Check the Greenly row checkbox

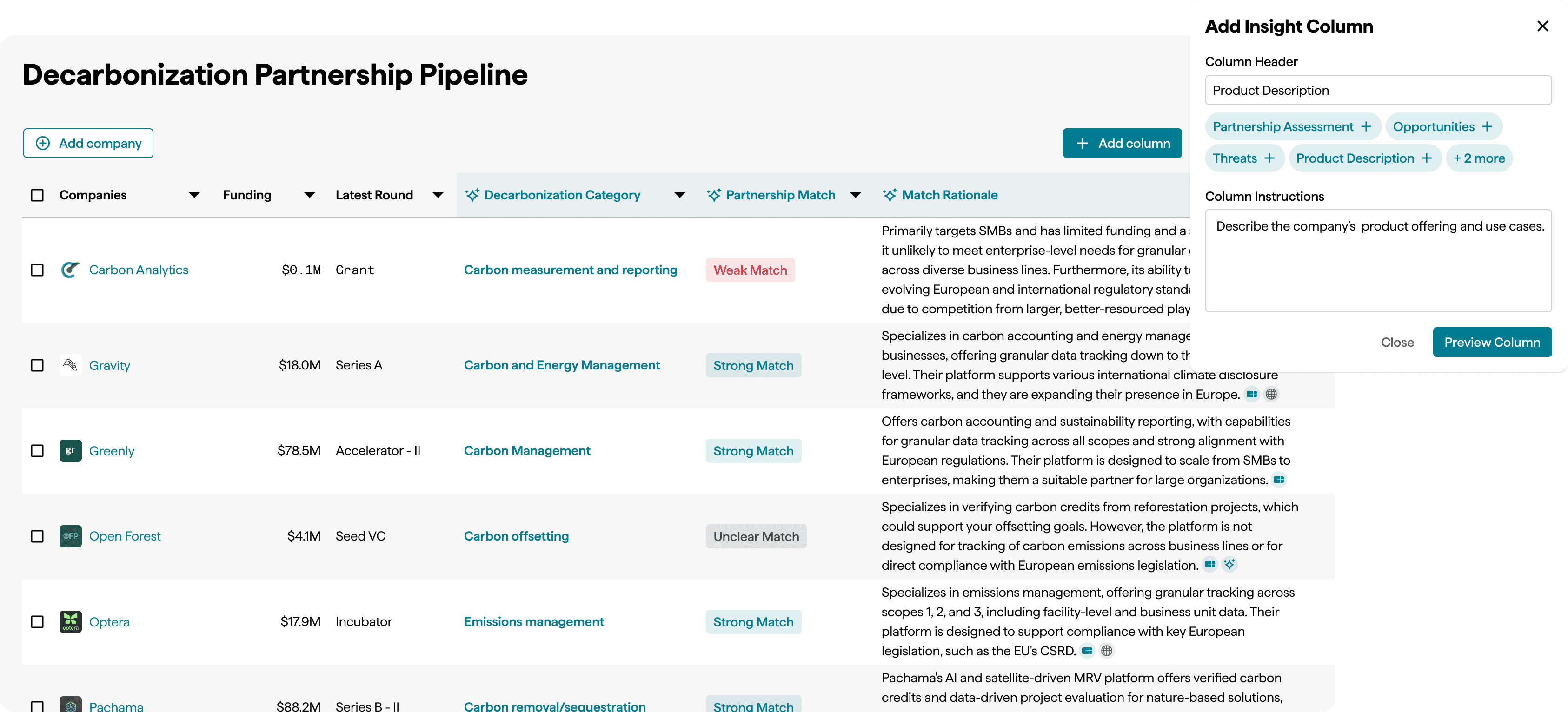pyautogui.click(x=37, y=451)
